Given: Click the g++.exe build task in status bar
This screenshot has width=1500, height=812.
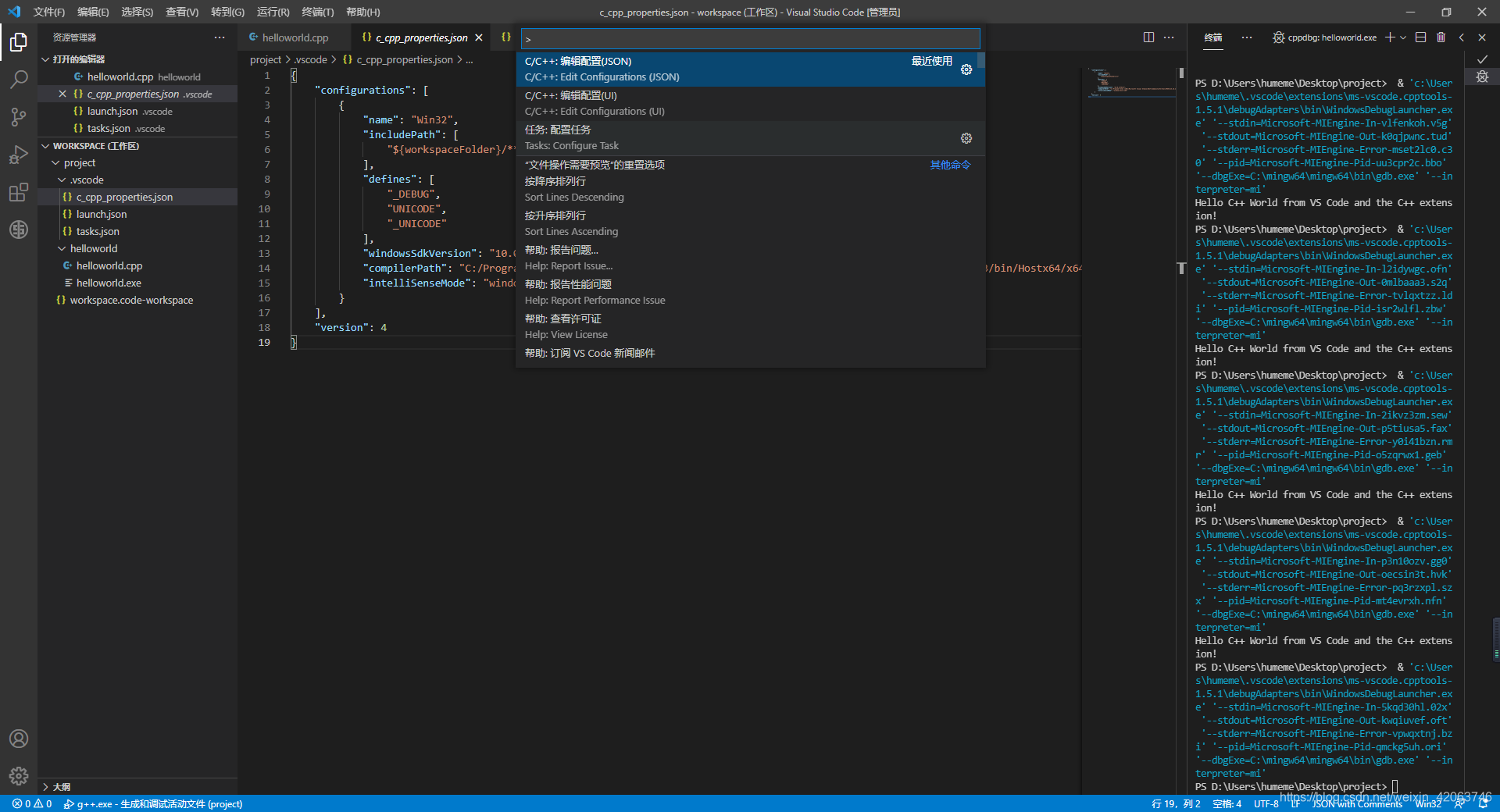Looking at the screenshot, I should 153,803.
